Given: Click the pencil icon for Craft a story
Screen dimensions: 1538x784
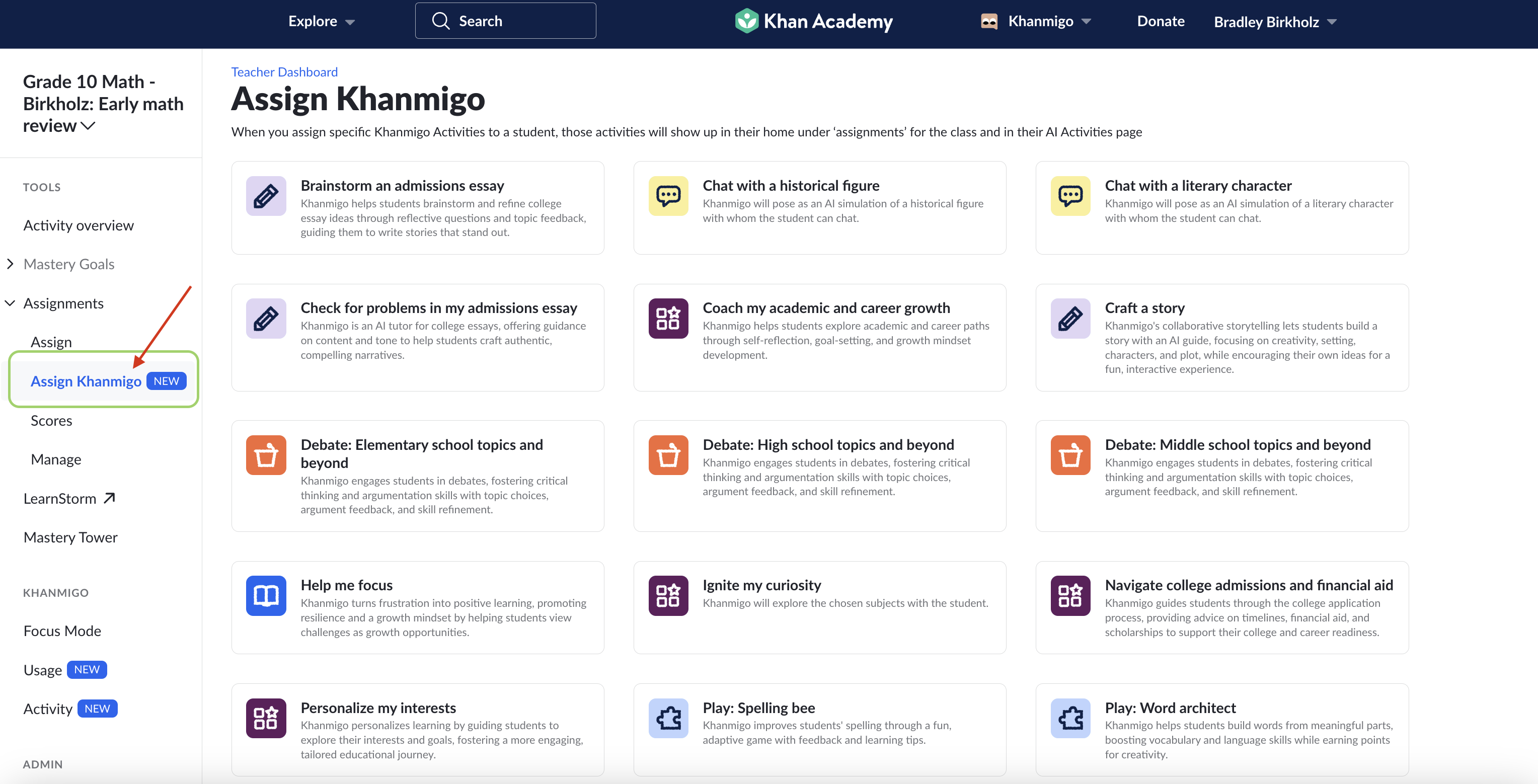Looking at the screenshot, I should pyautogui.click(x=1070, y=318).
